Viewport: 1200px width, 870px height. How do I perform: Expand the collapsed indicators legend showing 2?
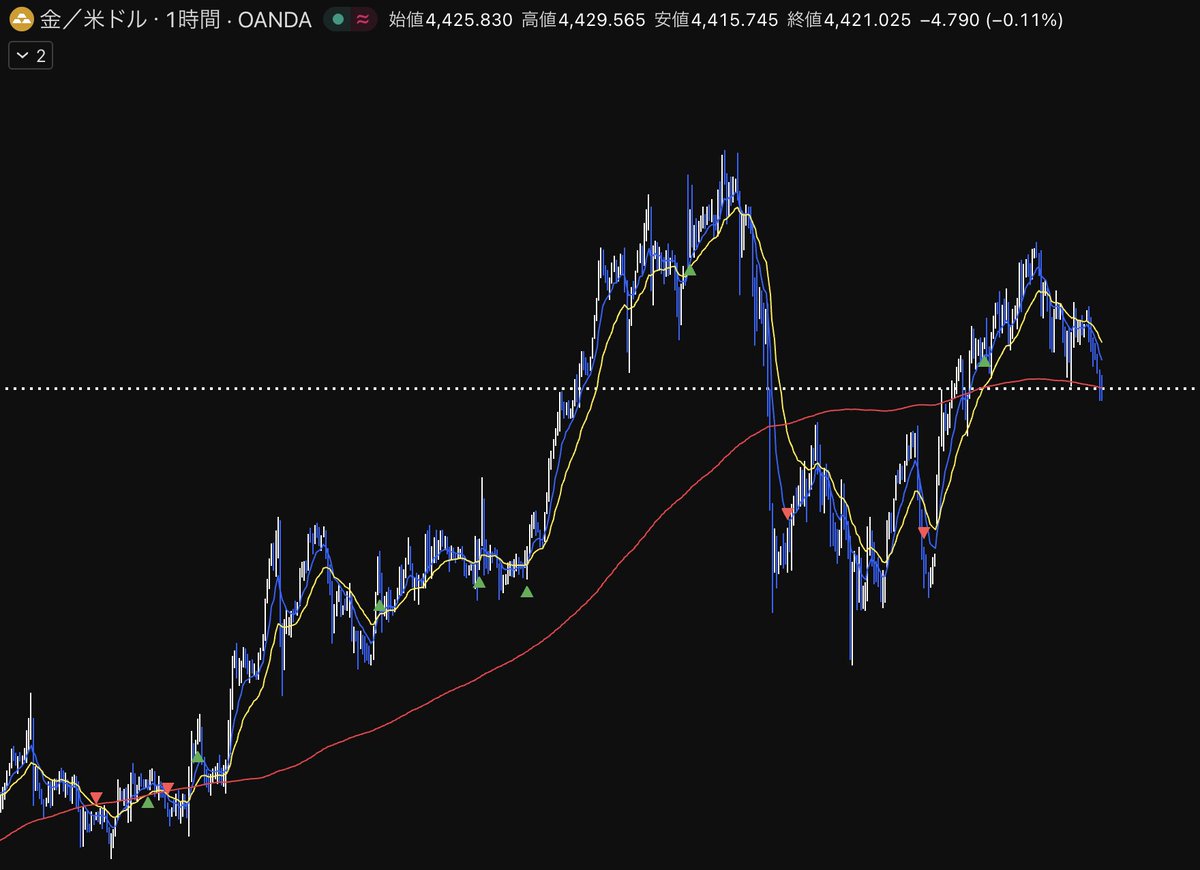click(31, 56)
